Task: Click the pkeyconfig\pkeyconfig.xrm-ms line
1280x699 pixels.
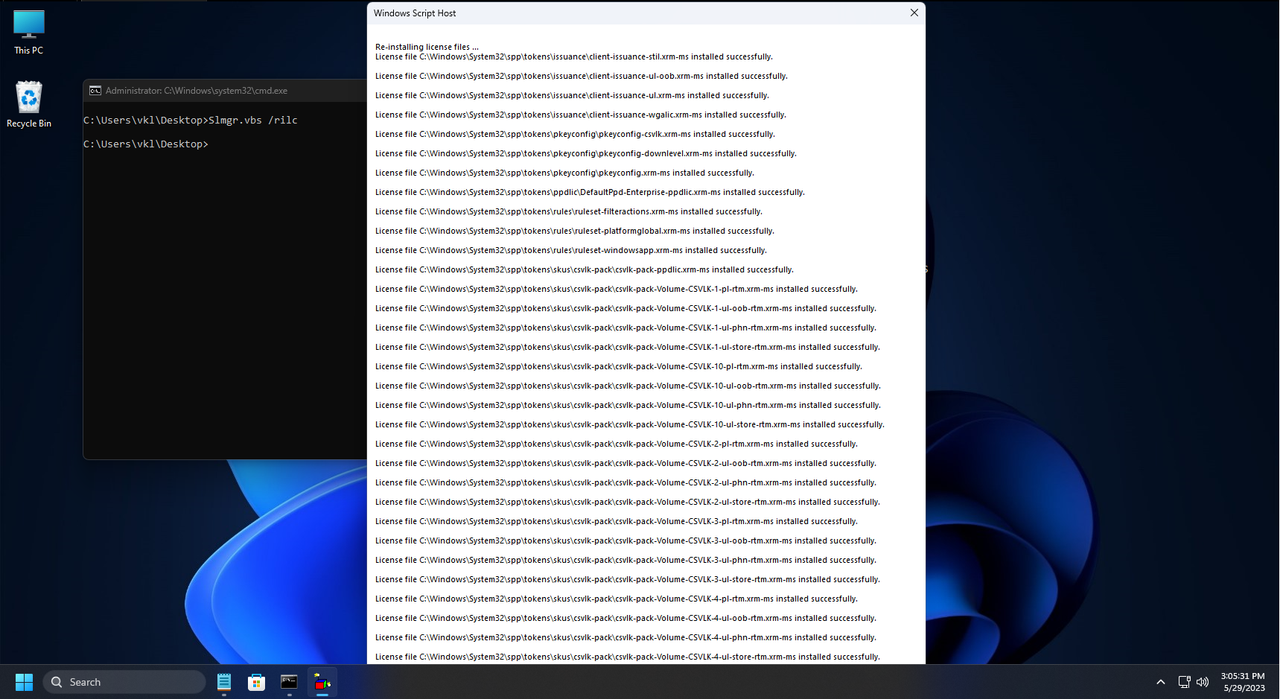Action: click(565, 173)
